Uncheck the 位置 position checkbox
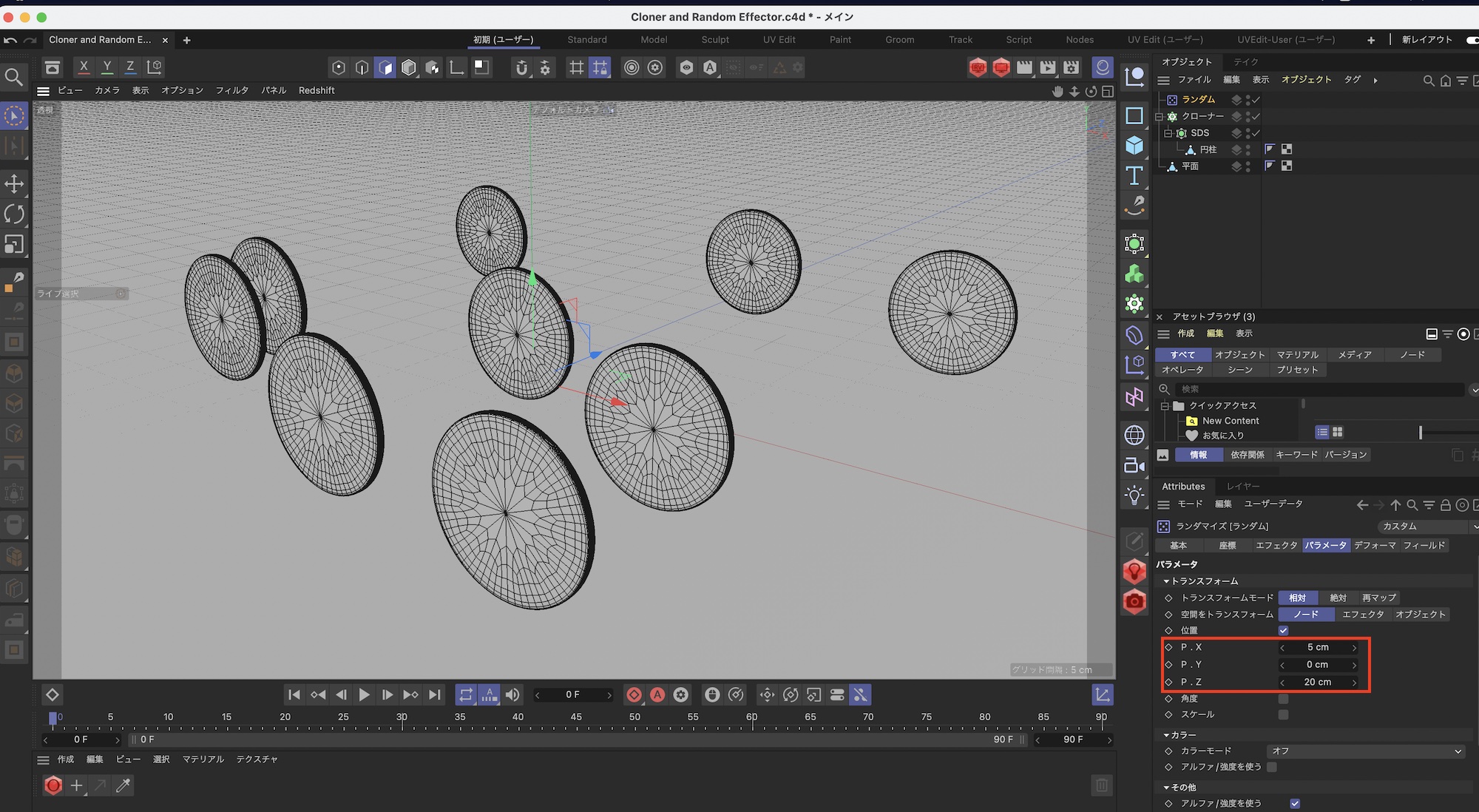 [x=1283, y=630]
